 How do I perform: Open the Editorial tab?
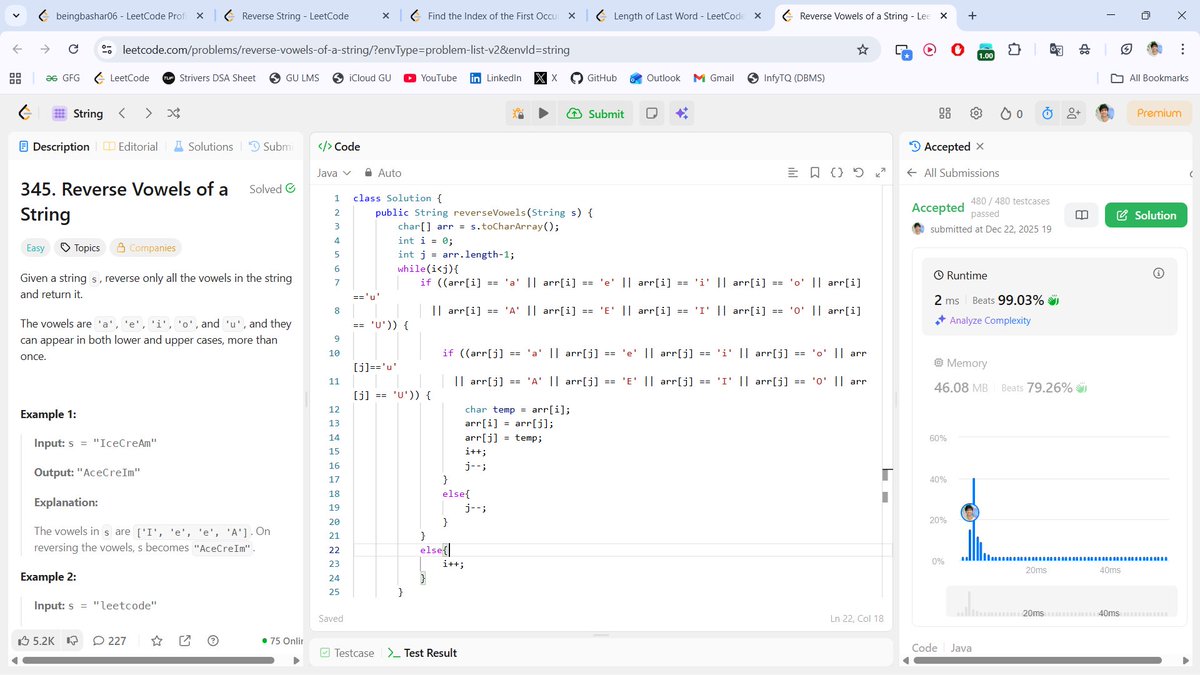click(x=138, y=146)
